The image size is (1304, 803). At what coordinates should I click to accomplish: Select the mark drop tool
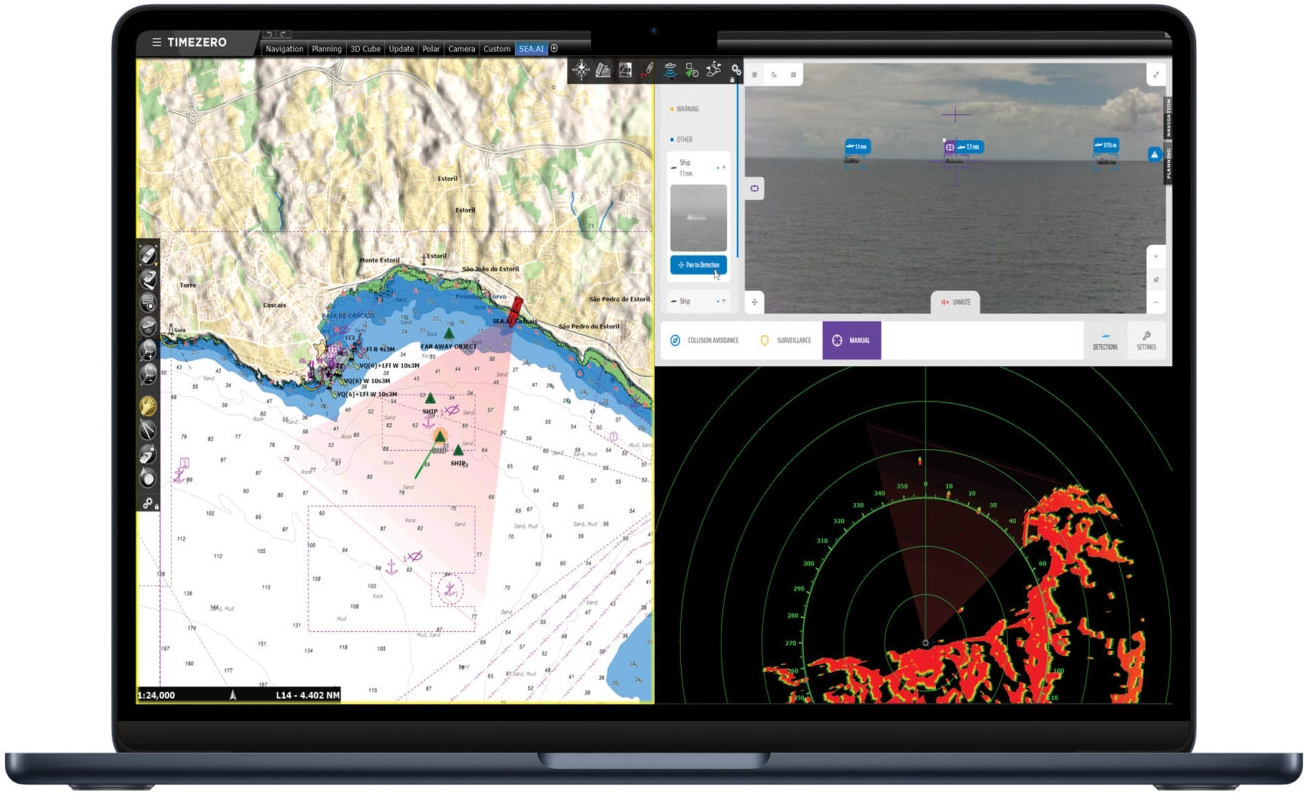click(x=148, y=479)
